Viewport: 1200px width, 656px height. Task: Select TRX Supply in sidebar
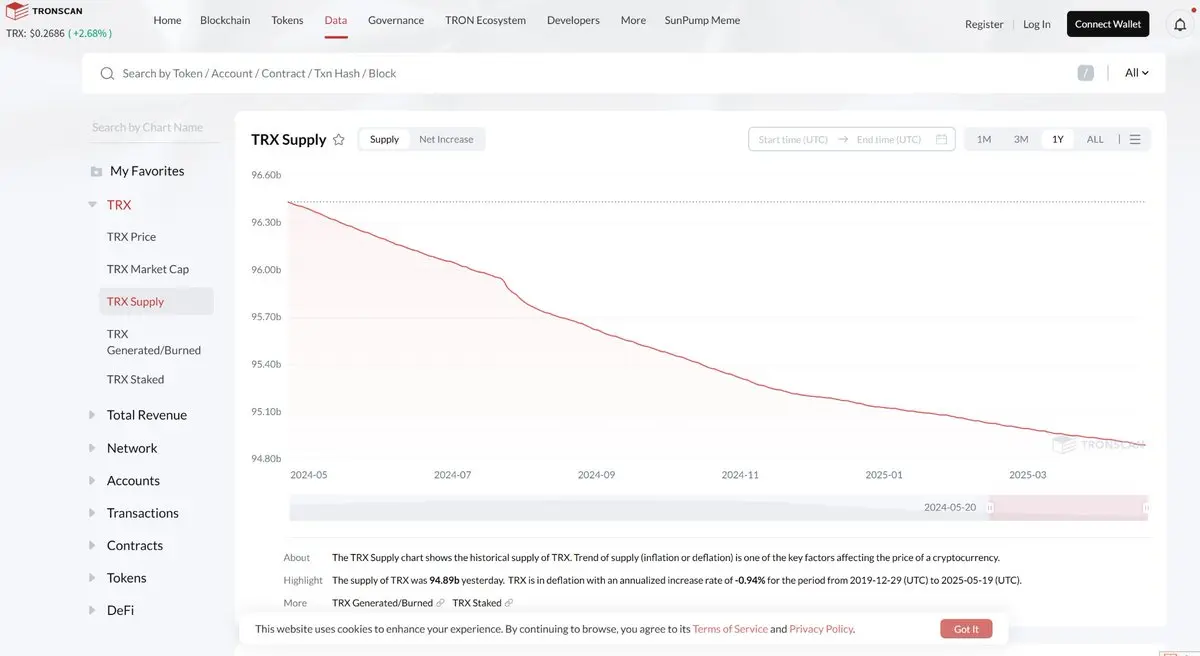tap(156, 301)
